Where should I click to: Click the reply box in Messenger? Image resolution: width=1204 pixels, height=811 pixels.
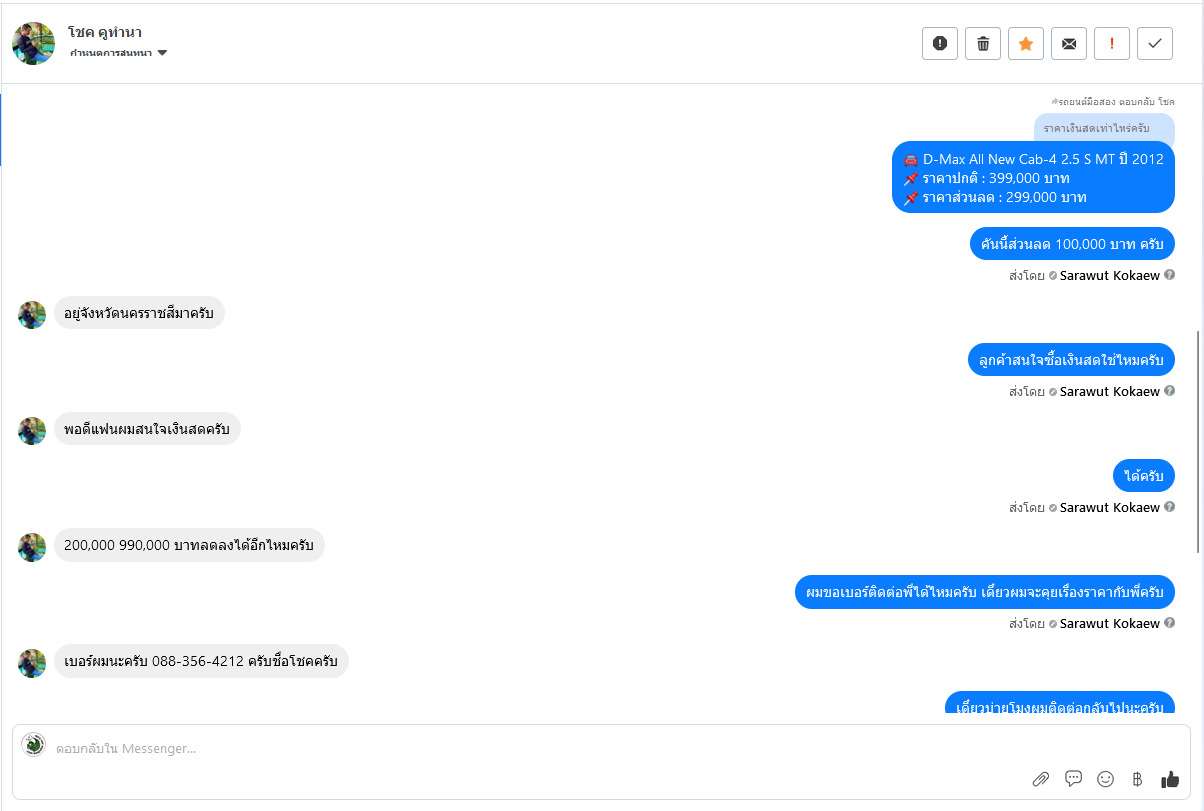pyautogui.click(x=500, y=748)
